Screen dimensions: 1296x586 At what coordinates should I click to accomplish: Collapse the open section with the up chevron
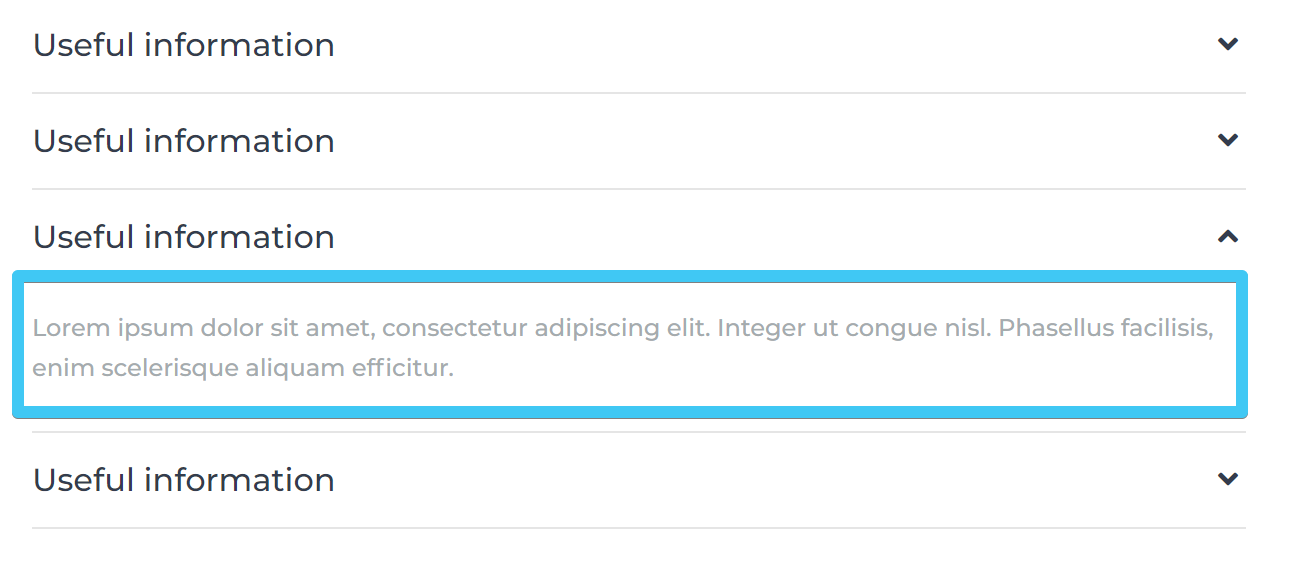pos(1228,236)
